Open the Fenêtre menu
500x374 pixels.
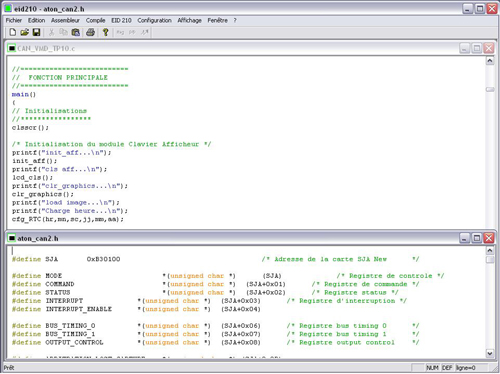(x=217, y=20)
